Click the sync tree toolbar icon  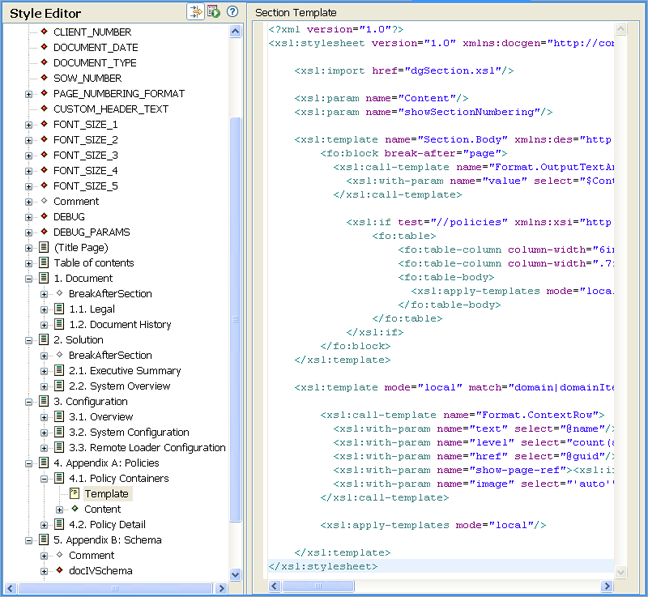point(195,12)
